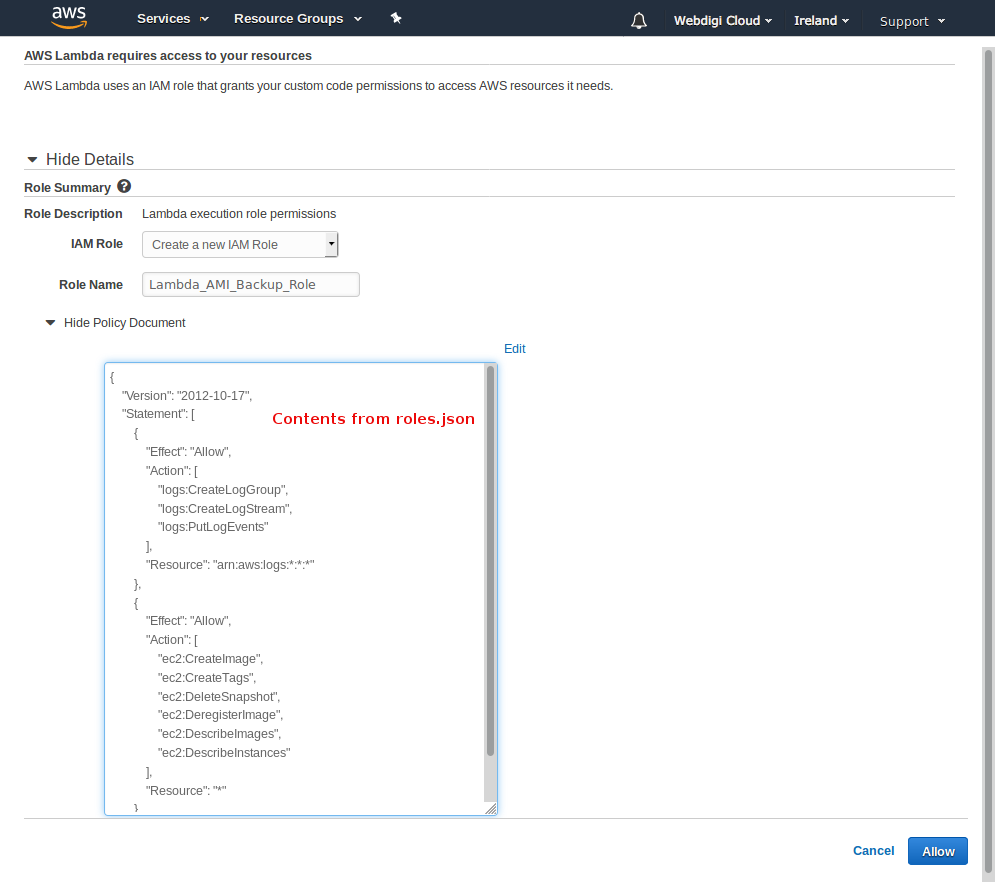The width and height of the screenshot is (995, 882).
Task: Click the Lambda execution role permissions description
Action: coord(239,214)
